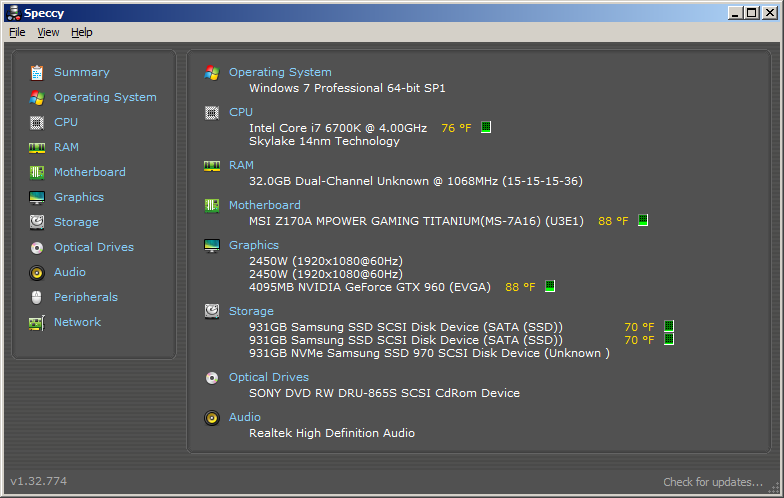784x498 pixels.
Task: Go to Operating System section in sidebar
Action: tap(105, 97)
